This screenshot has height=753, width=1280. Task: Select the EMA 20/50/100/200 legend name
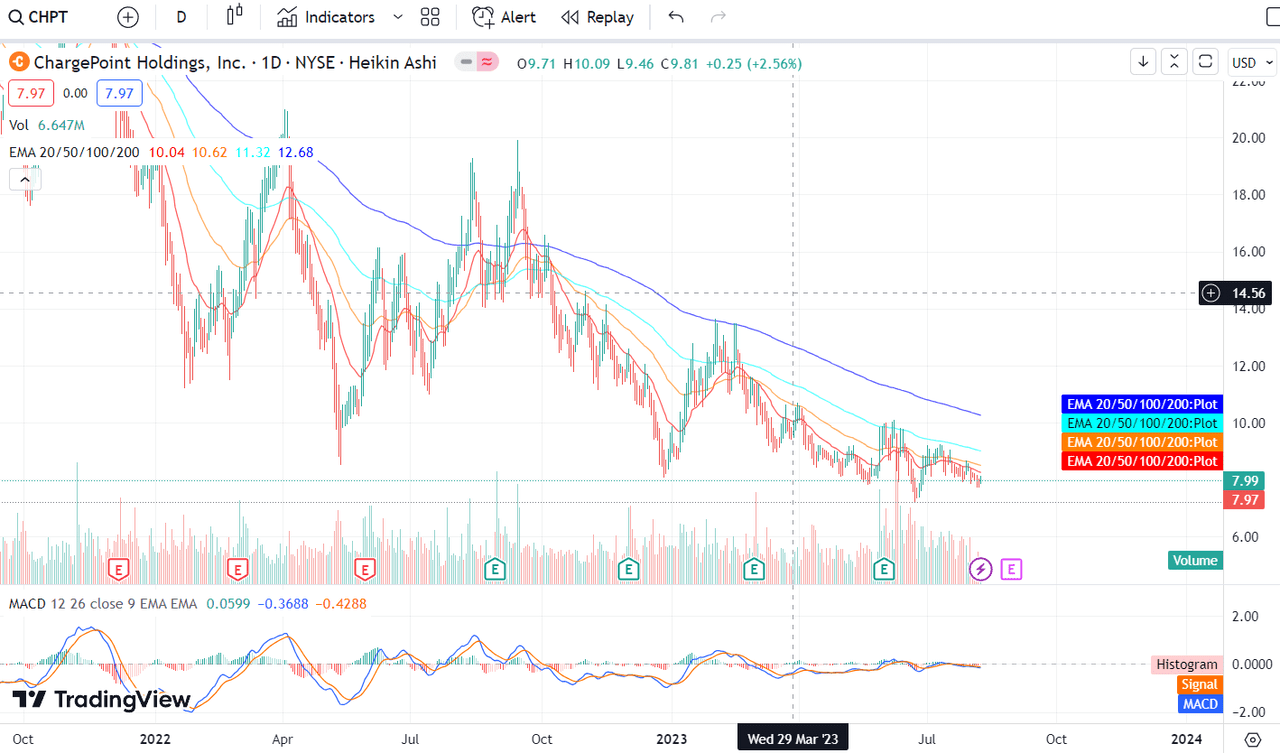point(73,152)
